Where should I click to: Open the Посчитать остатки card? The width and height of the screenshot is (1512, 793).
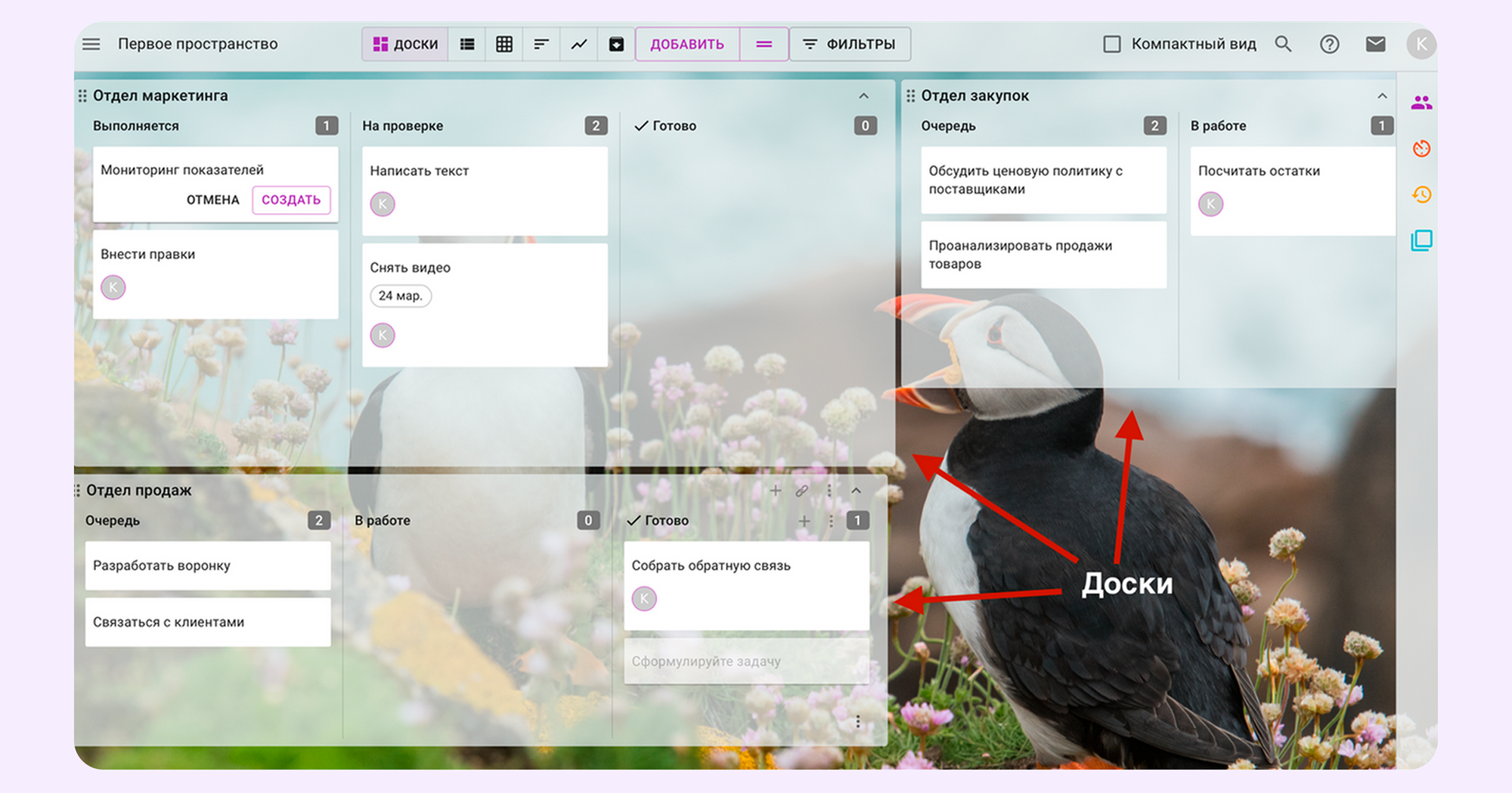1293,191
